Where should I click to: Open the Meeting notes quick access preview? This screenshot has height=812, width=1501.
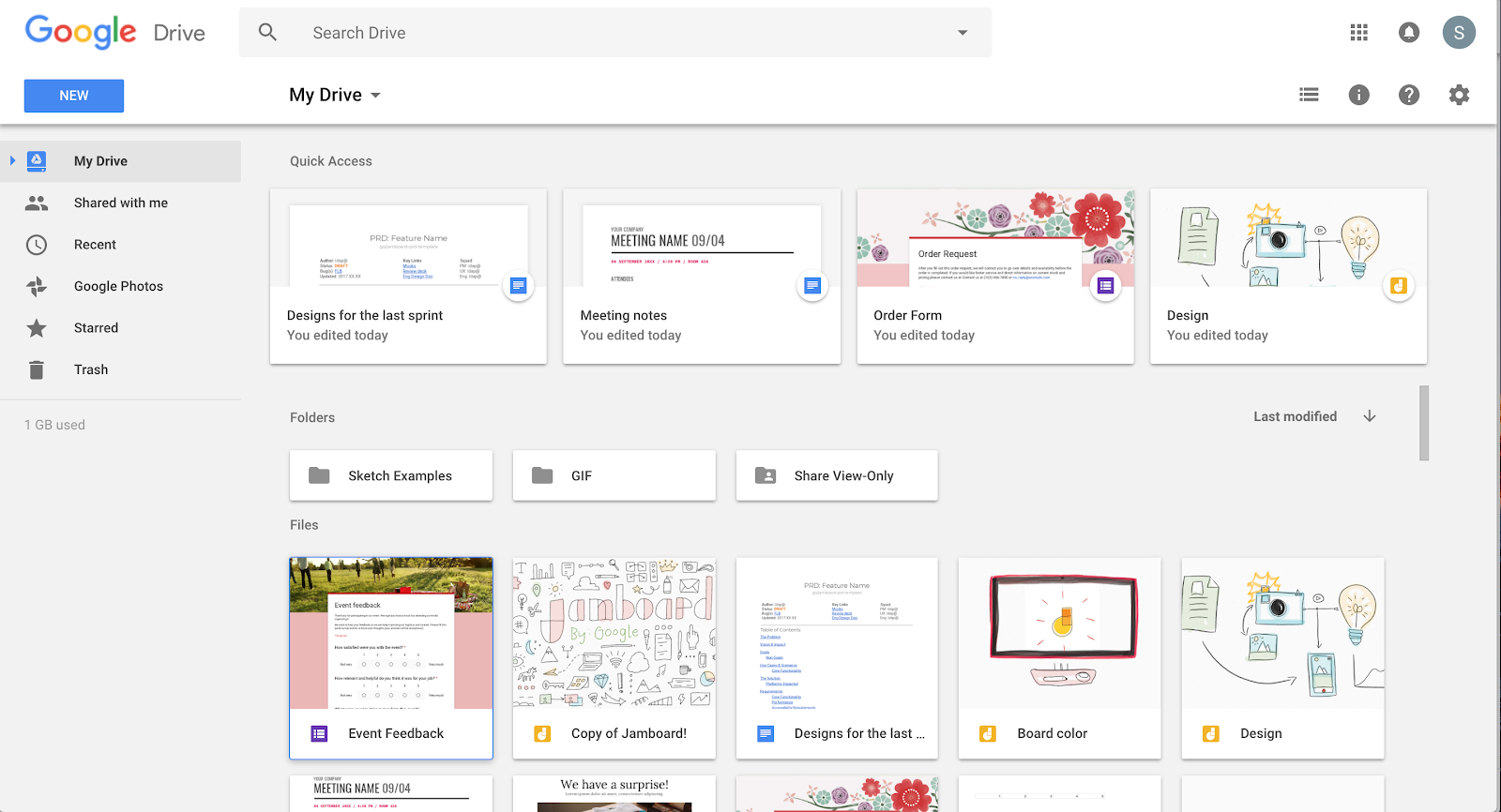(702, 238)
